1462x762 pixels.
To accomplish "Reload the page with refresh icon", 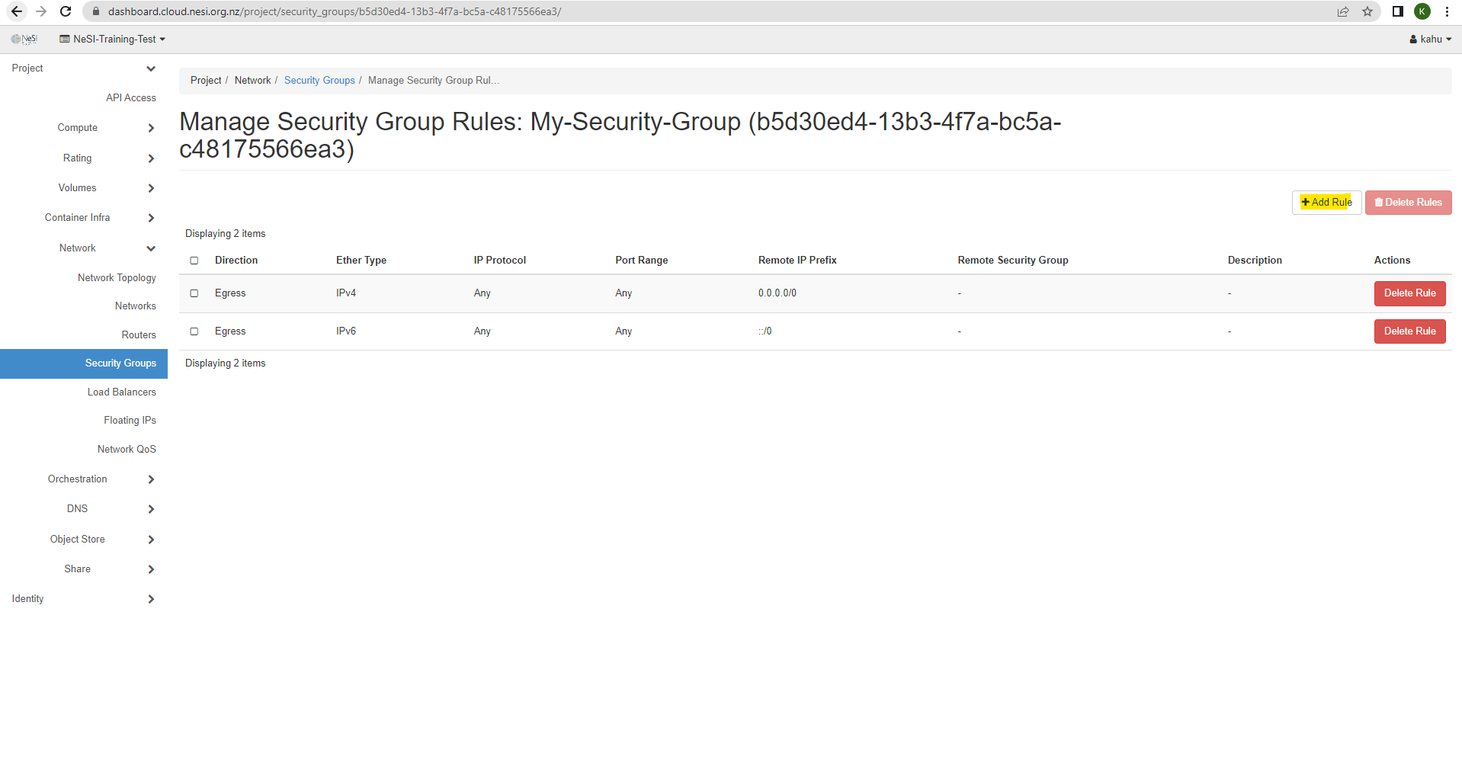I will (x=65, y=12).
